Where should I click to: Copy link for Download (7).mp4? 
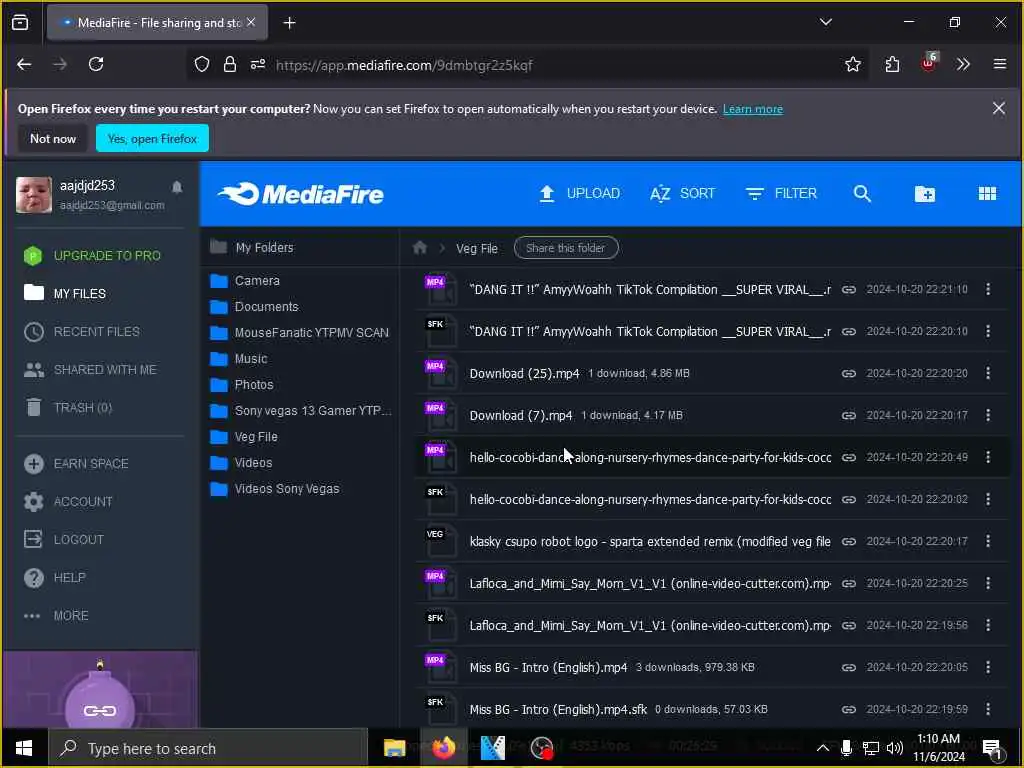(x=848, y=415)
